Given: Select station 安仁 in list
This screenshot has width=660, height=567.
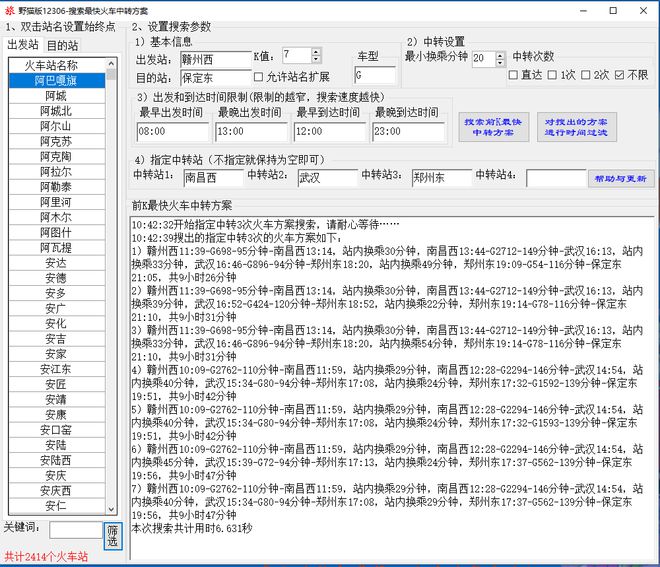Looking at the screenshot, I should tap(57, 506).
